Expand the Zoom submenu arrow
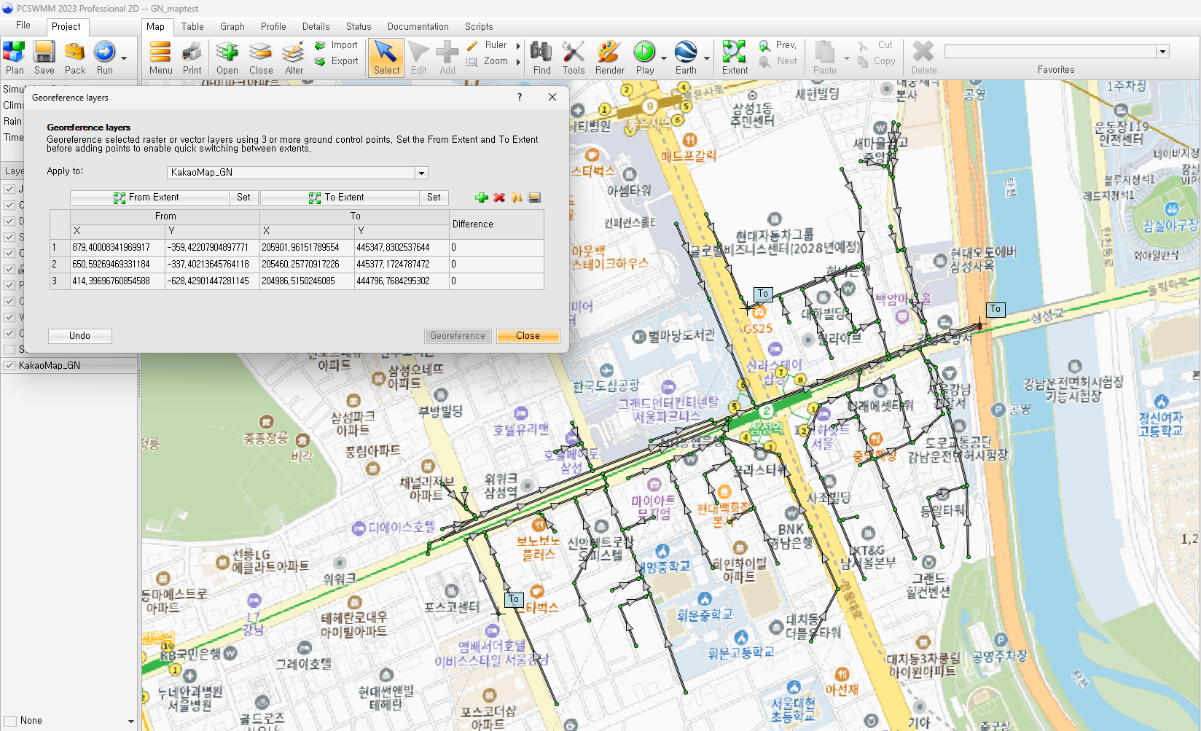Viewport: 1201px width, 731px height. (518, 61)
